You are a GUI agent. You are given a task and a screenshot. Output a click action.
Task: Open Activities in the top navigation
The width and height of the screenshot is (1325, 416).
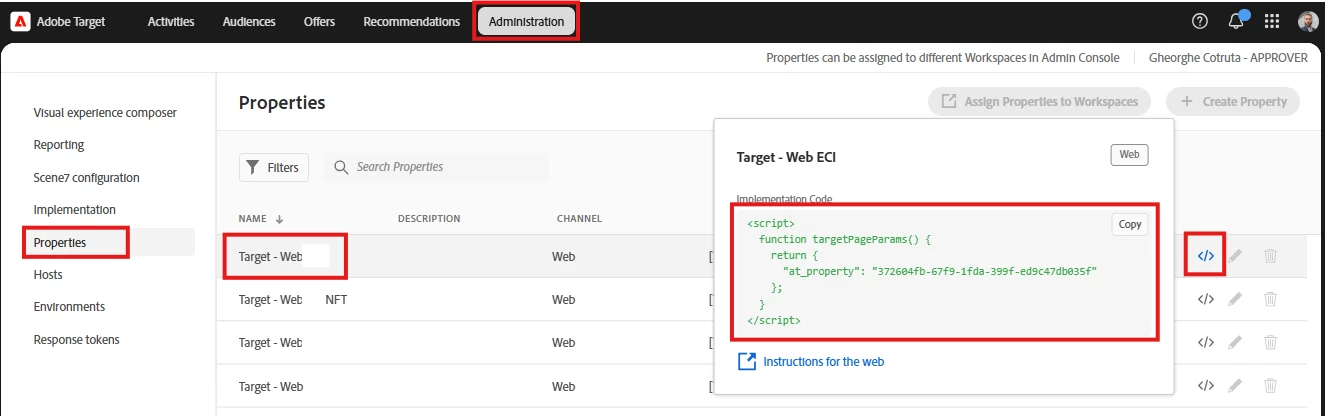pyautogui.click(x=171, y=22)
